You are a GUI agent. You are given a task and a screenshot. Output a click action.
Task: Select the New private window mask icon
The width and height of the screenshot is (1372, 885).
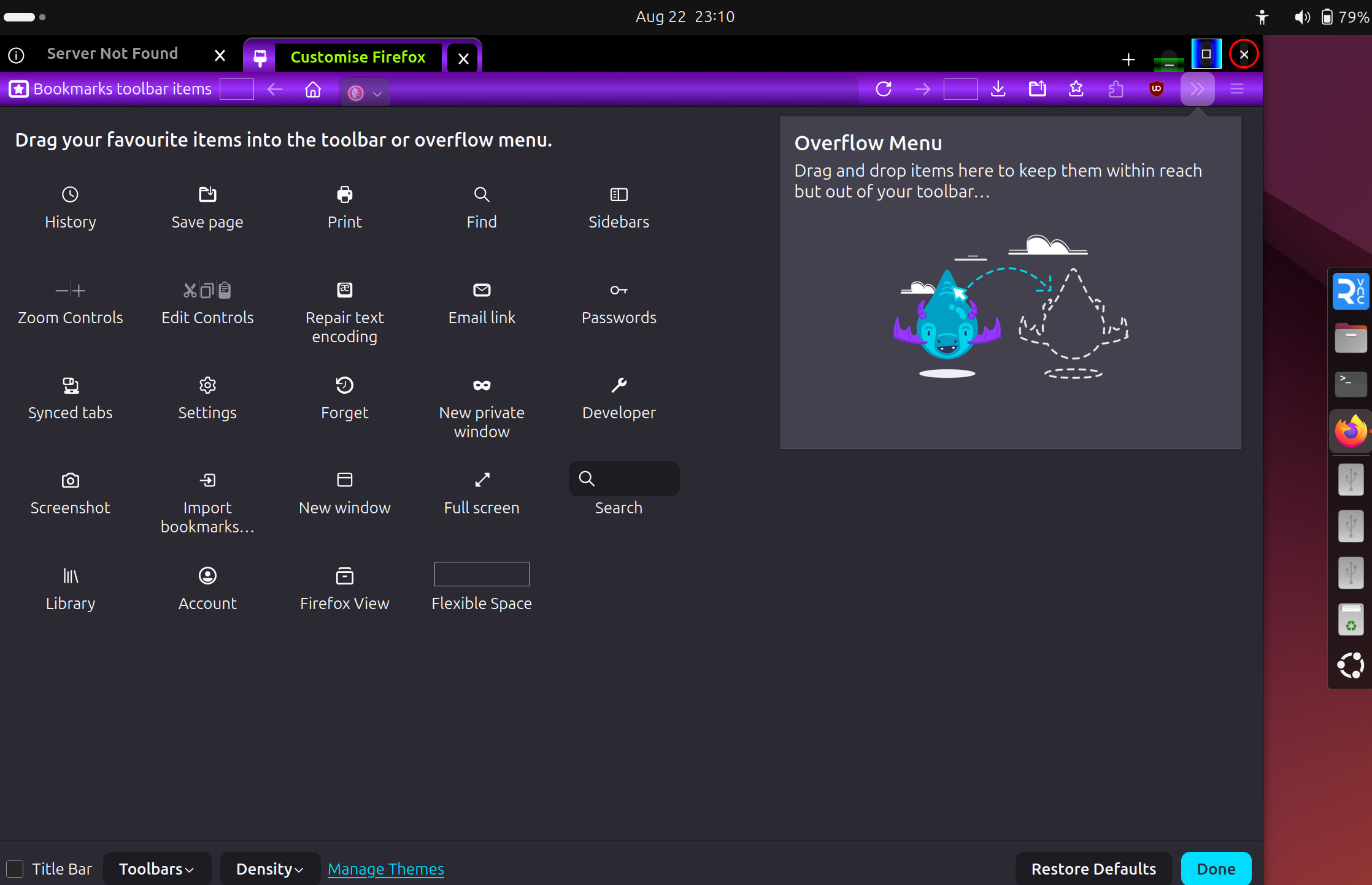click(x=482, y=385)
